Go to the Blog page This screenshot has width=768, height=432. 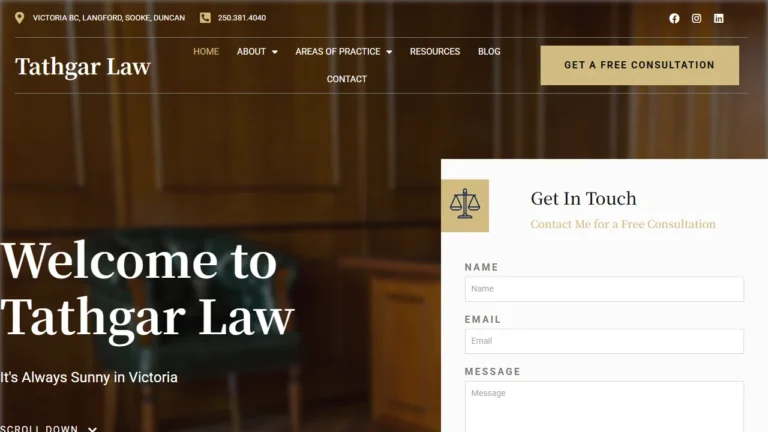(x=489, y=51)
